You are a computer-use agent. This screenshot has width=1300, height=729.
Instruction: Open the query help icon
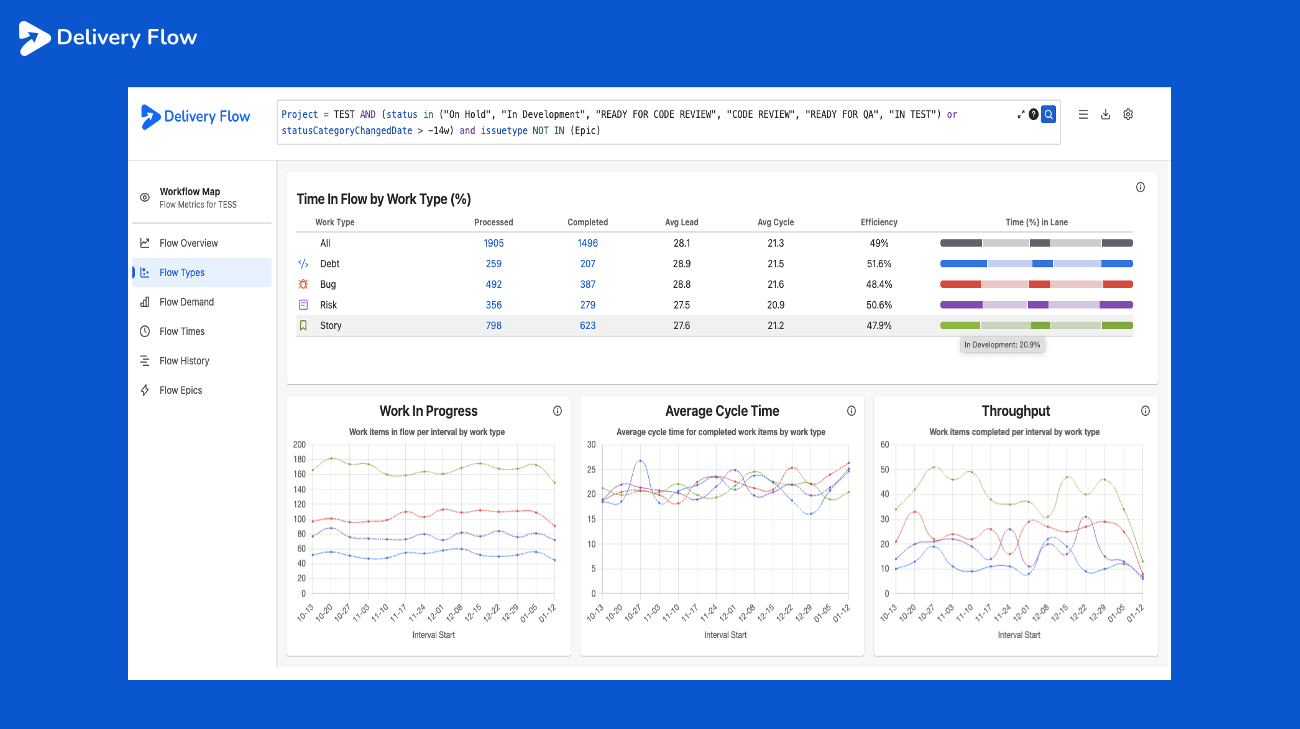tap(1033, 113)
